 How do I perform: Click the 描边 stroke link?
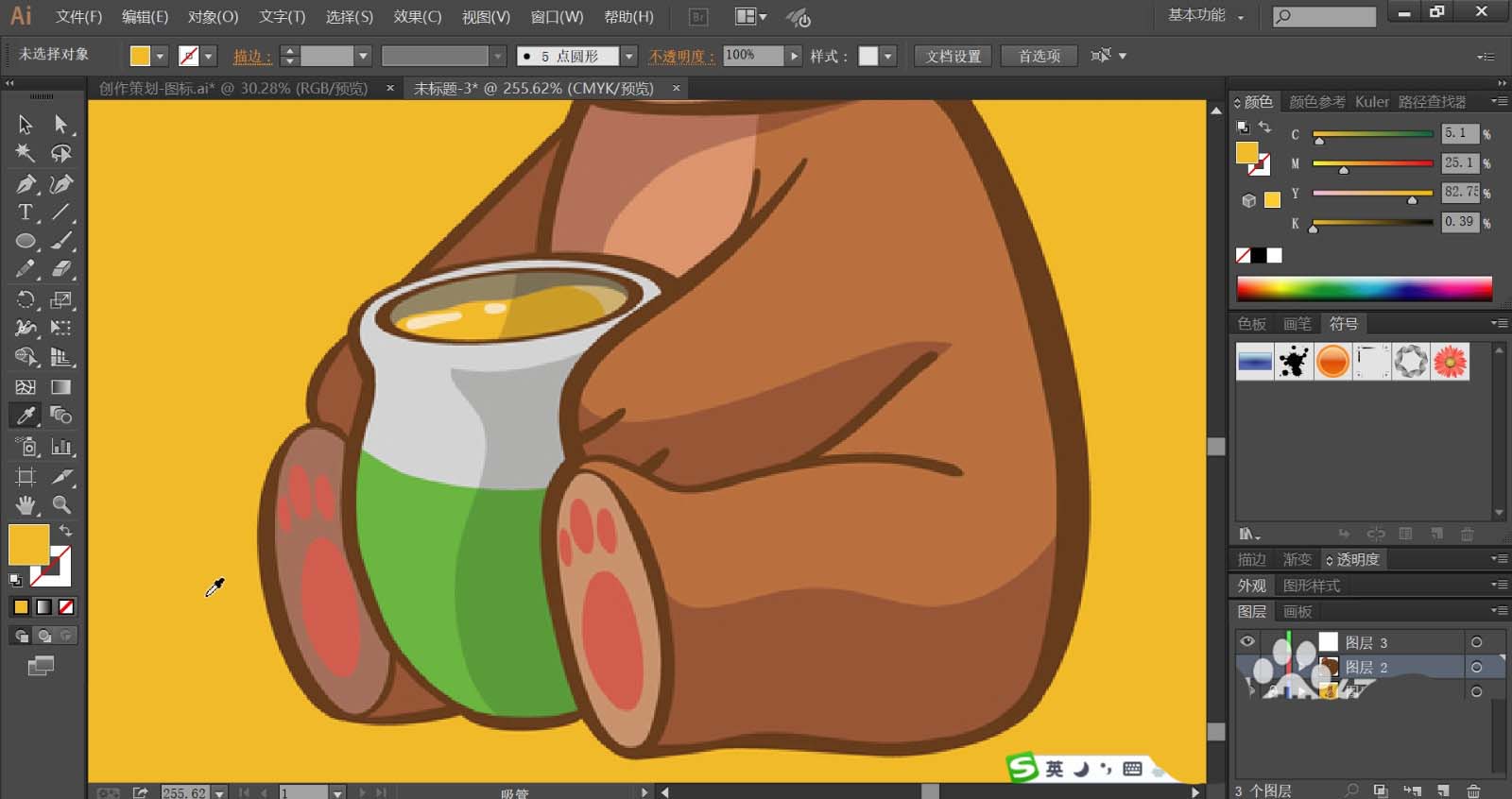coord(252,57)
